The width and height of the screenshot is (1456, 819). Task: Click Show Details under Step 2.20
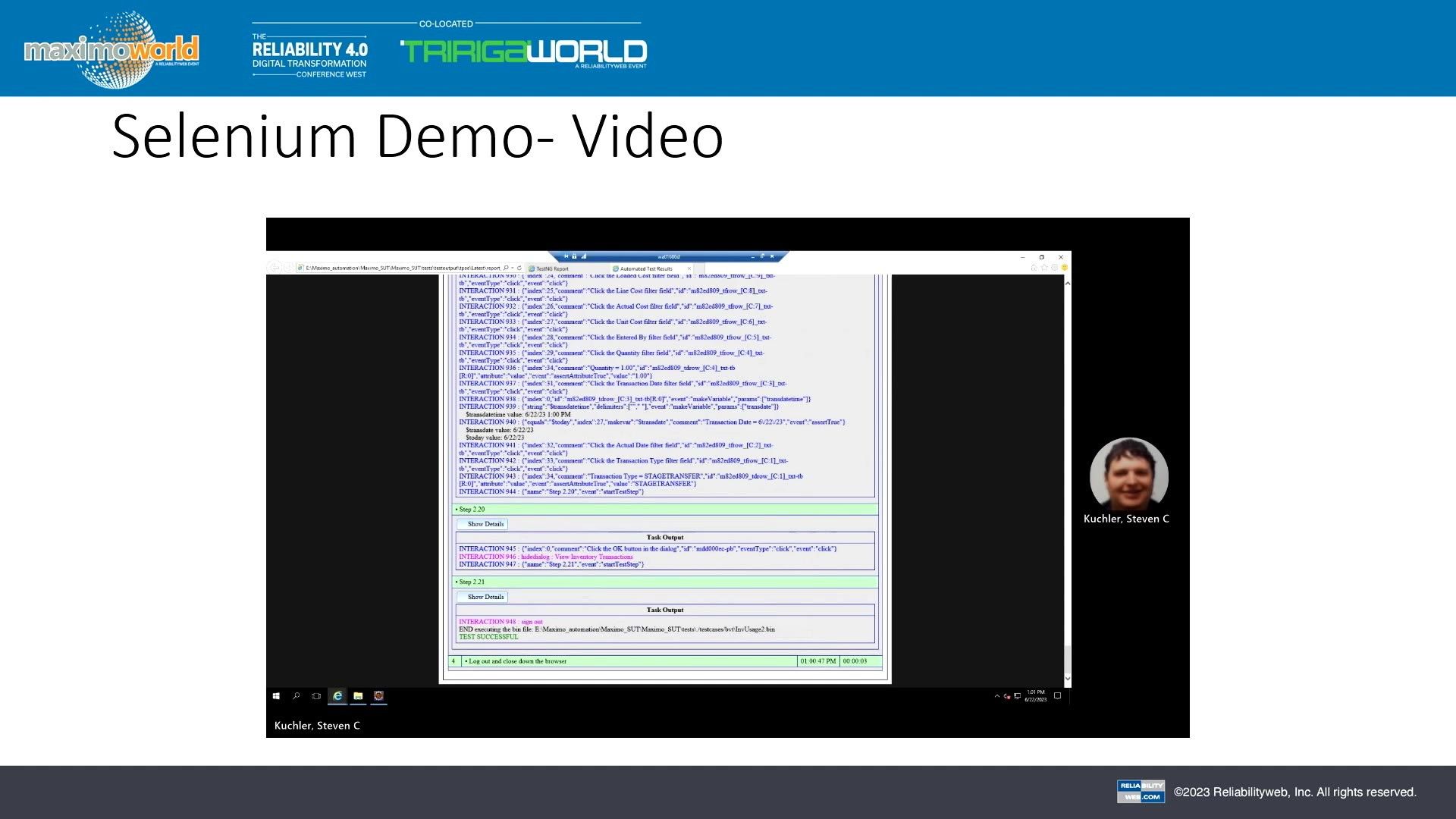[483, 524]
